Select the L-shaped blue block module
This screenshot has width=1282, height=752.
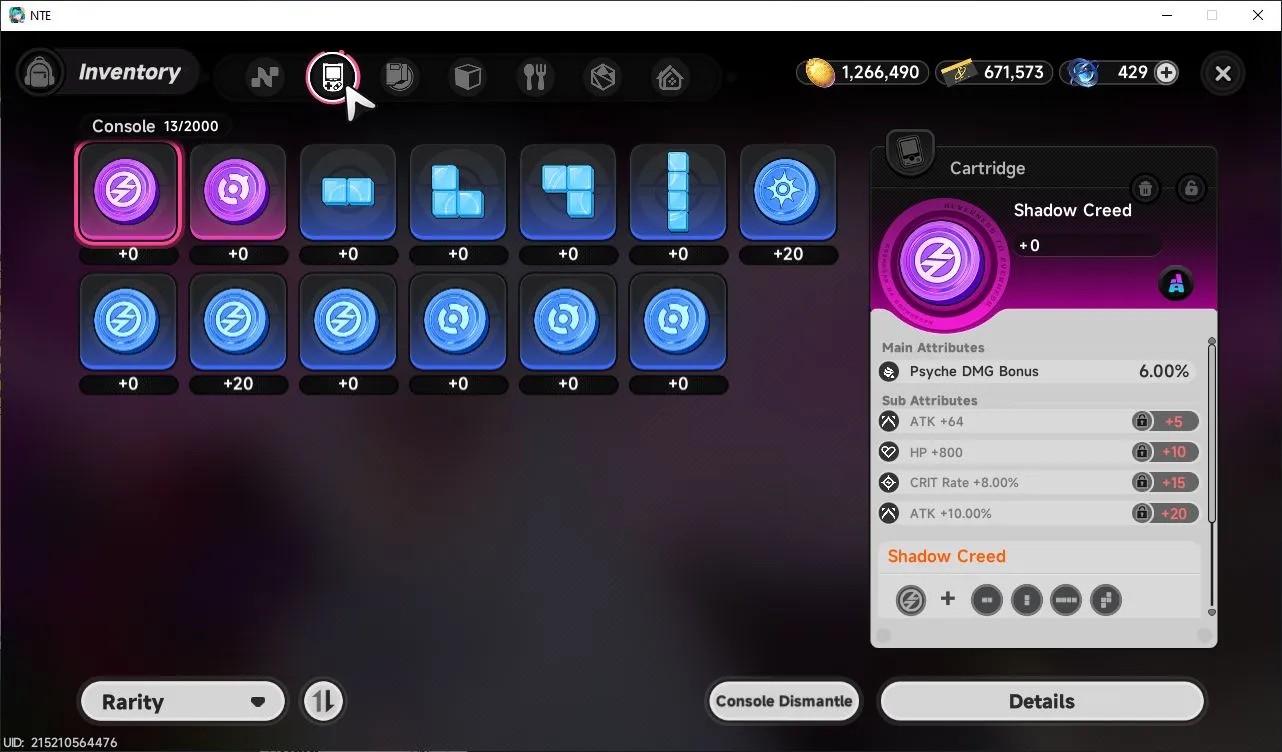(458, 193)
